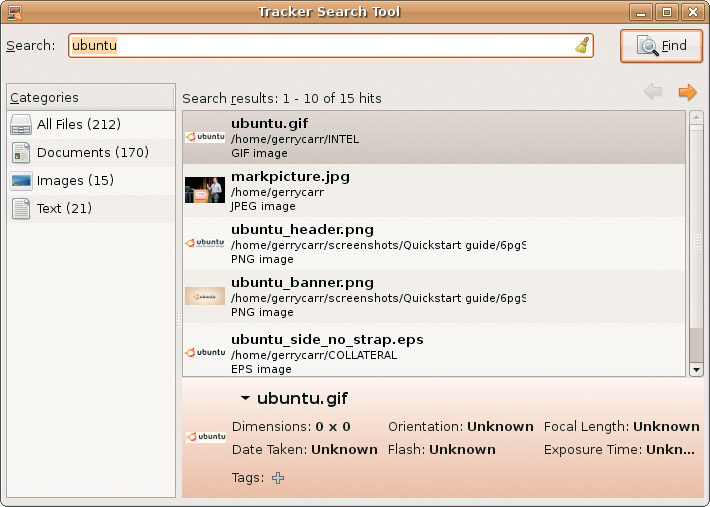The image size is (710, 507).
Task: Click the JPEG image type text
Action: pos(263,206)
